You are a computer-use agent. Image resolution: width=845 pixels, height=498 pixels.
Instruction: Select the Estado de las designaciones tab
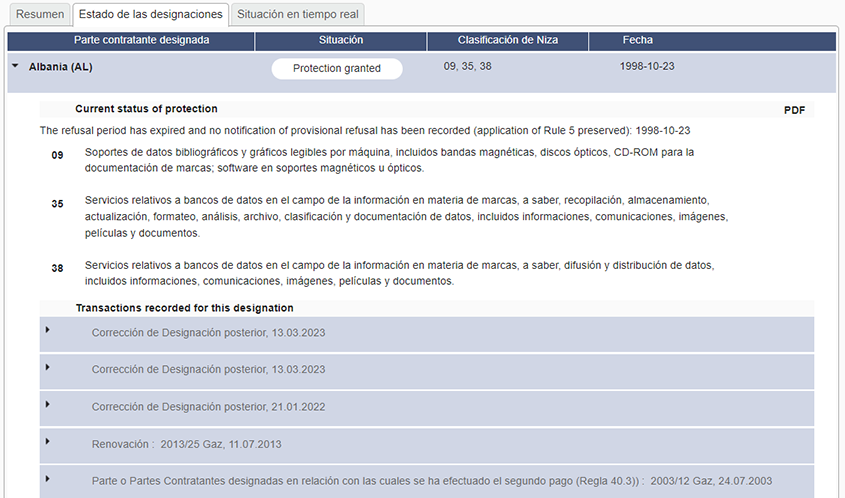pos(150,14)
